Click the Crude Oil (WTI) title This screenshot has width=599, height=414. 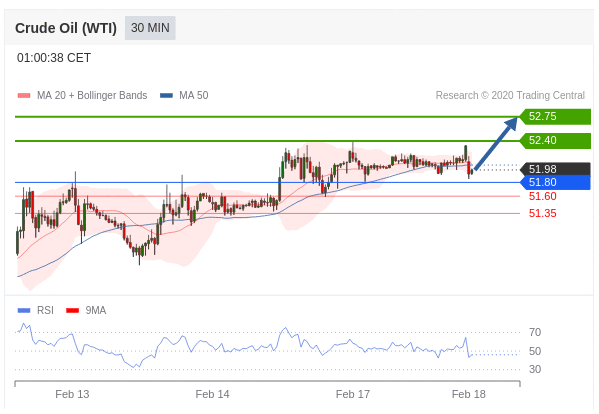tap(66, 28)
